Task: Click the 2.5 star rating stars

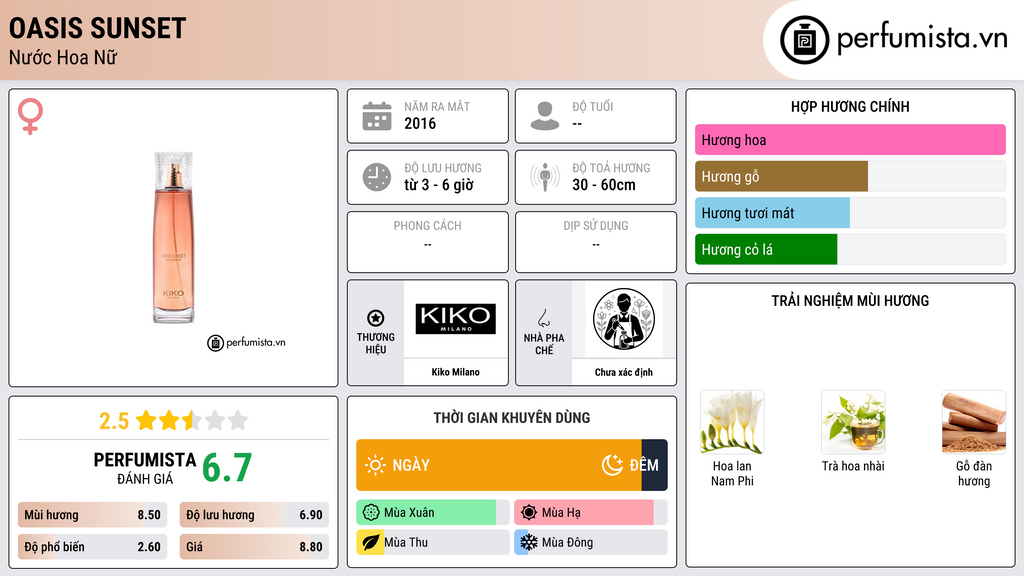Action: [192, 420]
